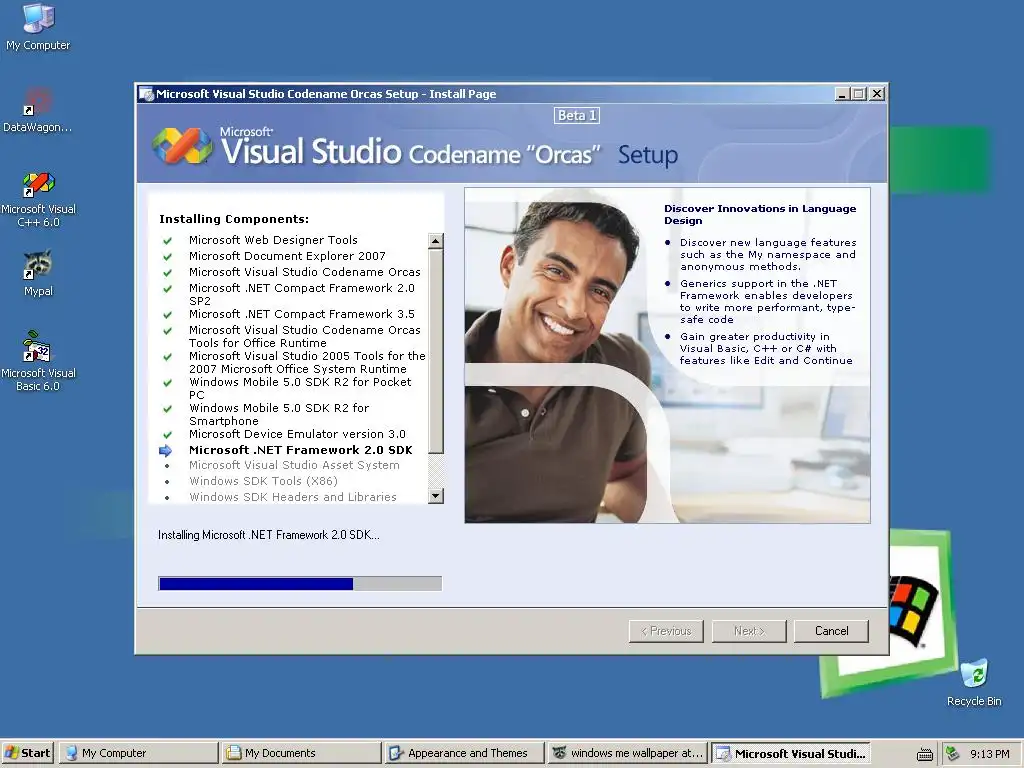Click the keyboard icon in system tray
1024x768 pixels.
tap(925, 754)
